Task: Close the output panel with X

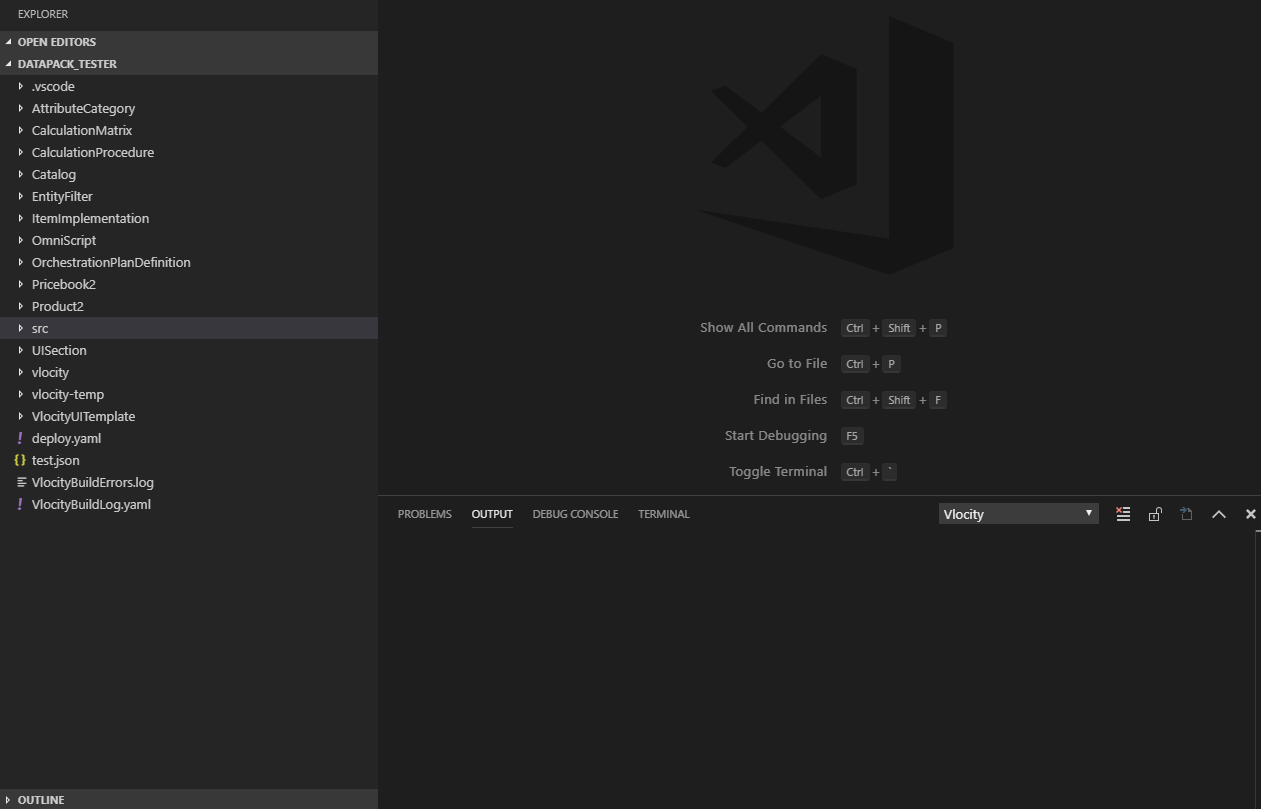Action: pos(1250,514)
